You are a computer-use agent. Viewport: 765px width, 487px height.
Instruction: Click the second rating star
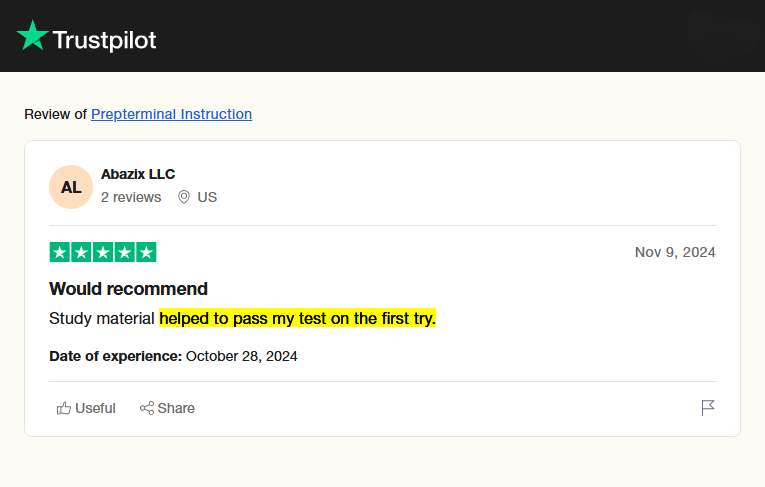point(81,252)
